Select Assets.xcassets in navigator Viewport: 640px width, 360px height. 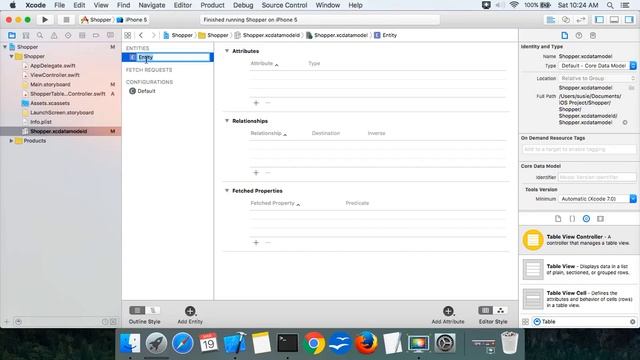[x=50, y=103]
